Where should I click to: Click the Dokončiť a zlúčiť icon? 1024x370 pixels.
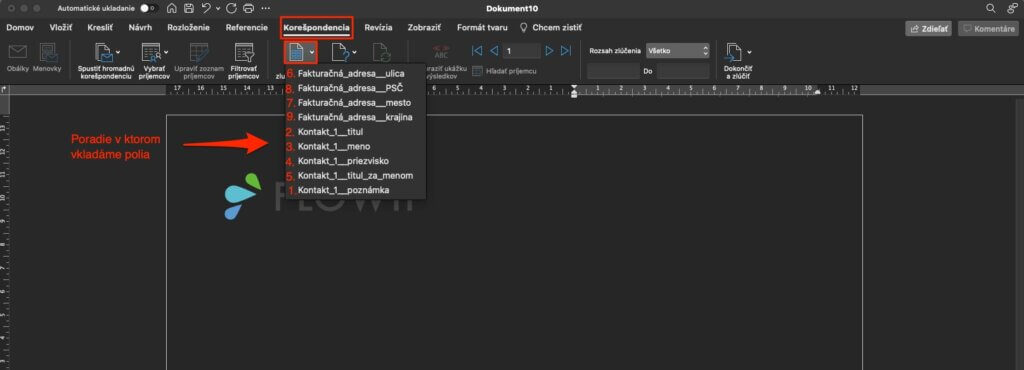734,53
